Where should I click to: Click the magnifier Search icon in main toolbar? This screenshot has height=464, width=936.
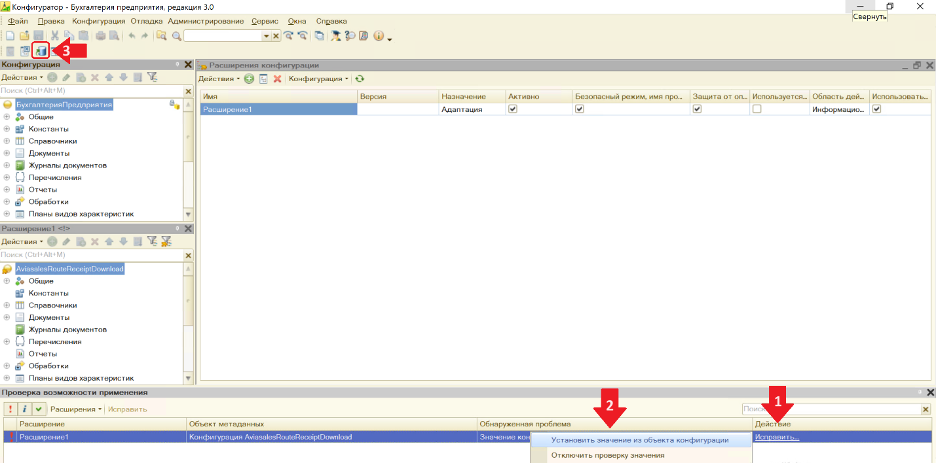click(177, 36)
